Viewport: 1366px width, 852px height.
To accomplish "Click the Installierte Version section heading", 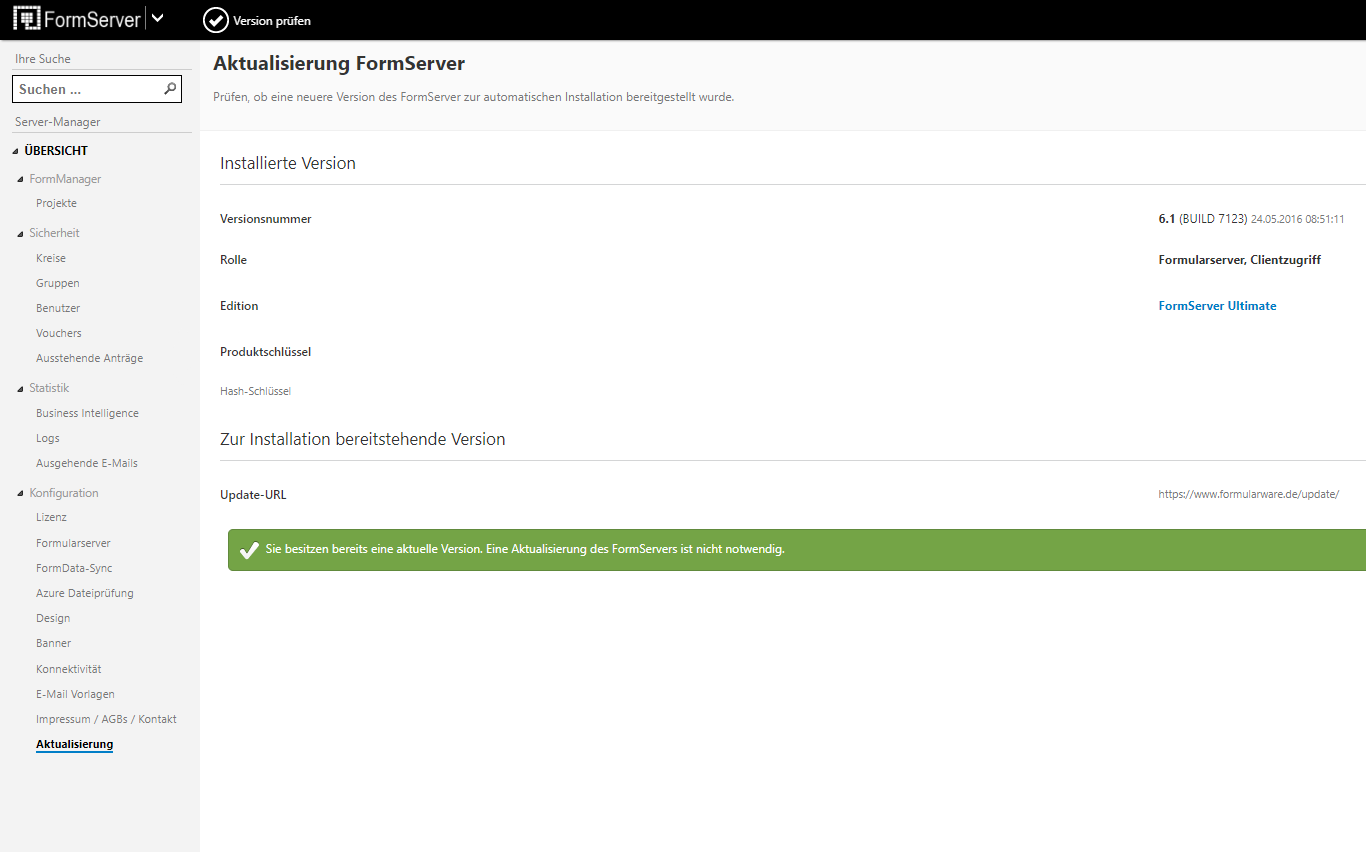I will click(288, 163).
